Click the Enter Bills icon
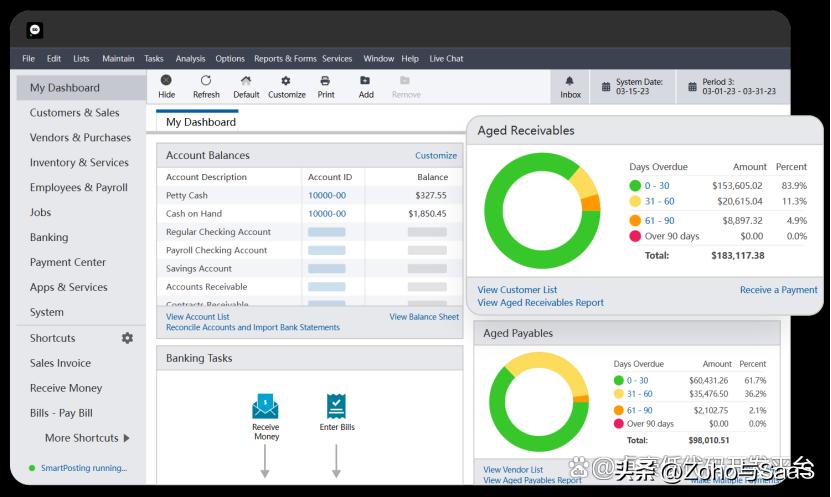Screen dimensions: 831x497 336,407
